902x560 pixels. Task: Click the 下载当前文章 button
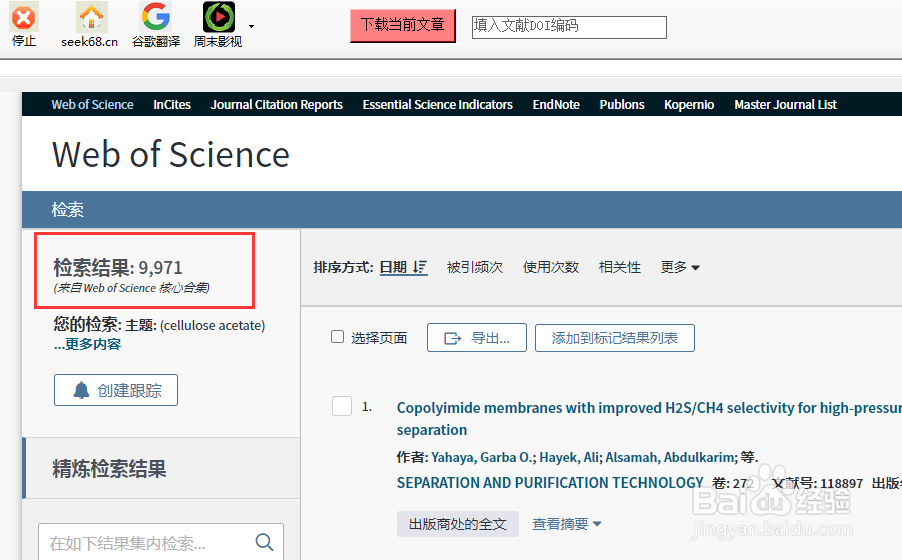click(x=403, y=25)
